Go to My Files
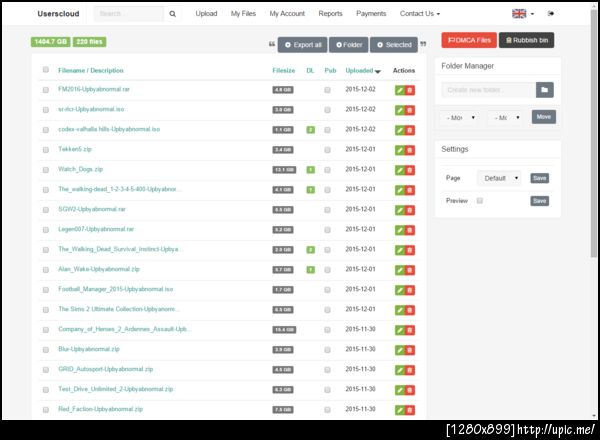Screen dimensions: 600x440 click(x=243, y=14)
